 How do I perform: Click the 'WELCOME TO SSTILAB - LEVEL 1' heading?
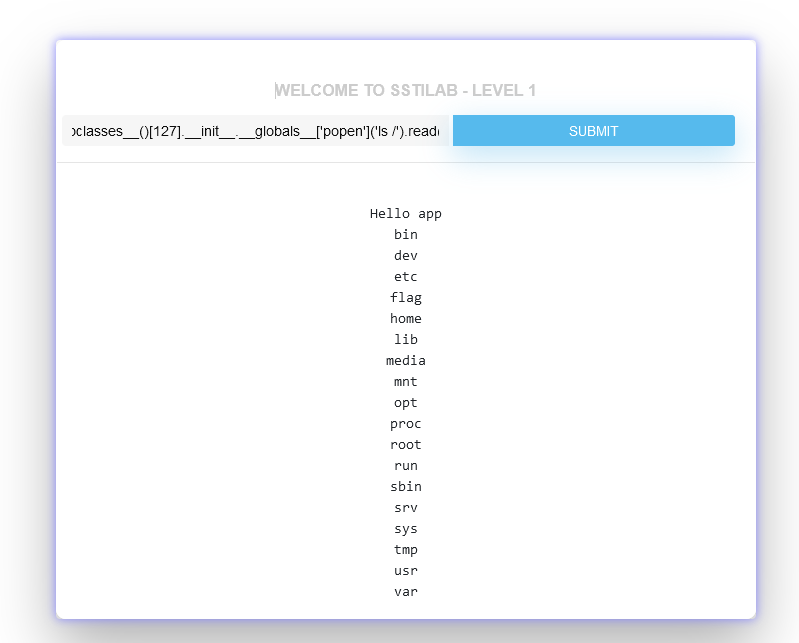click(406, 90)
